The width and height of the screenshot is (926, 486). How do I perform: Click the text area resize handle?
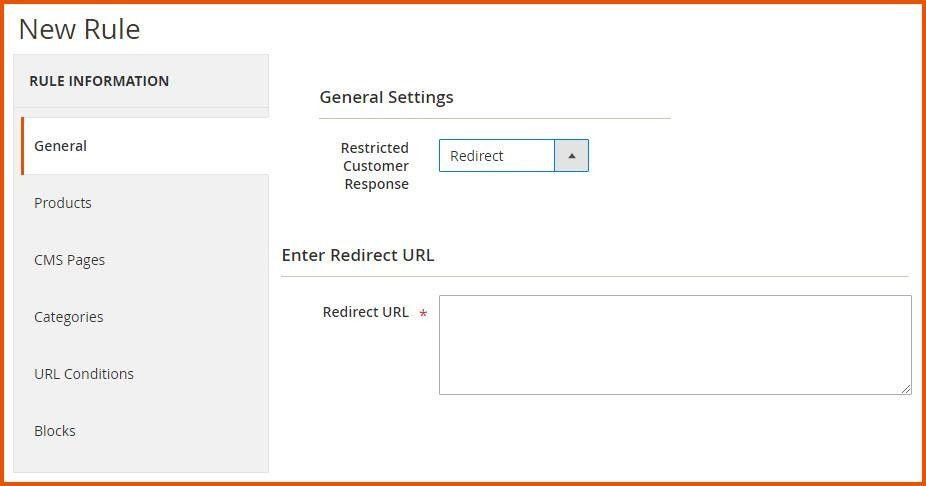pos(905,388)
